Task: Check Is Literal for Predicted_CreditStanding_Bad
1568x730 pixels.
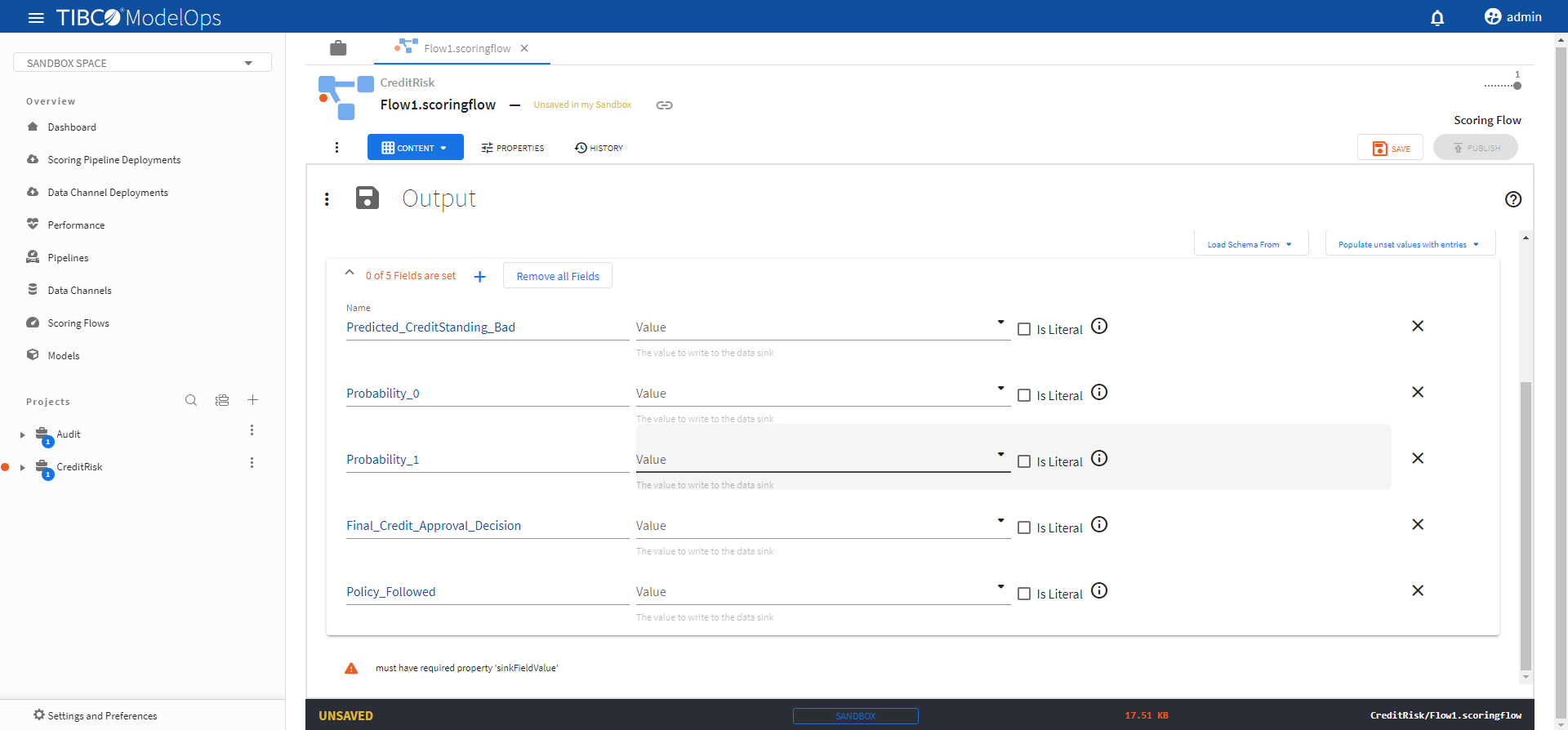Action: point(1024,329)
